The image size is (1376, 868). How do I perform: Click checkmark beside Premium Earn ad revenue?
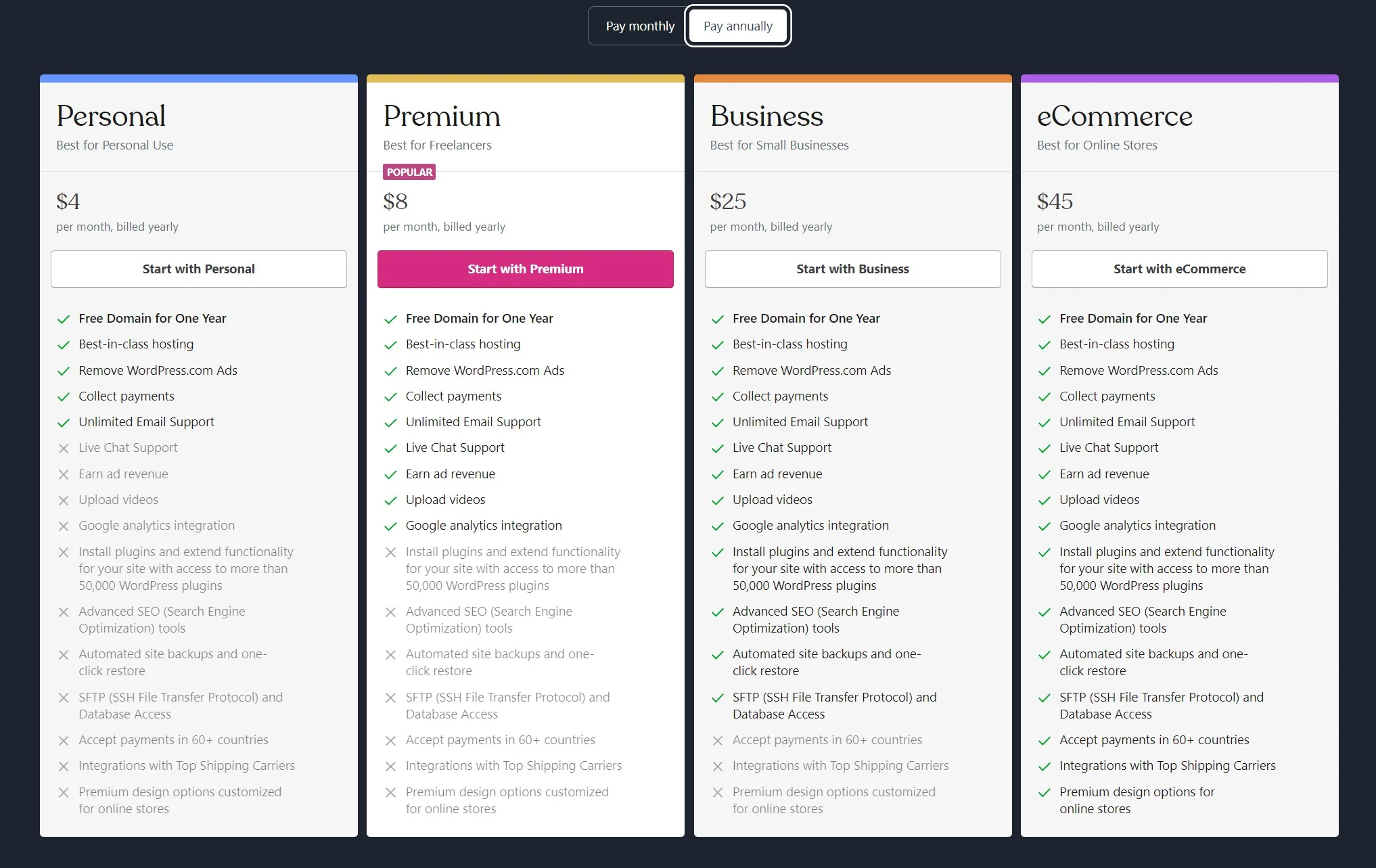(x=390, y=475)
